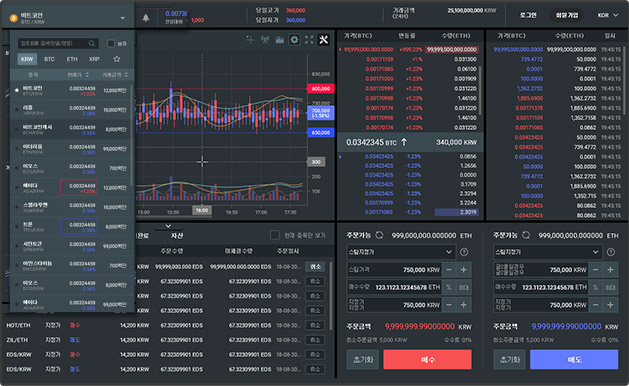Click the notification bell icon
Image resolution: width=629 pixels, height=386 pixels.
tap(146, 18)
